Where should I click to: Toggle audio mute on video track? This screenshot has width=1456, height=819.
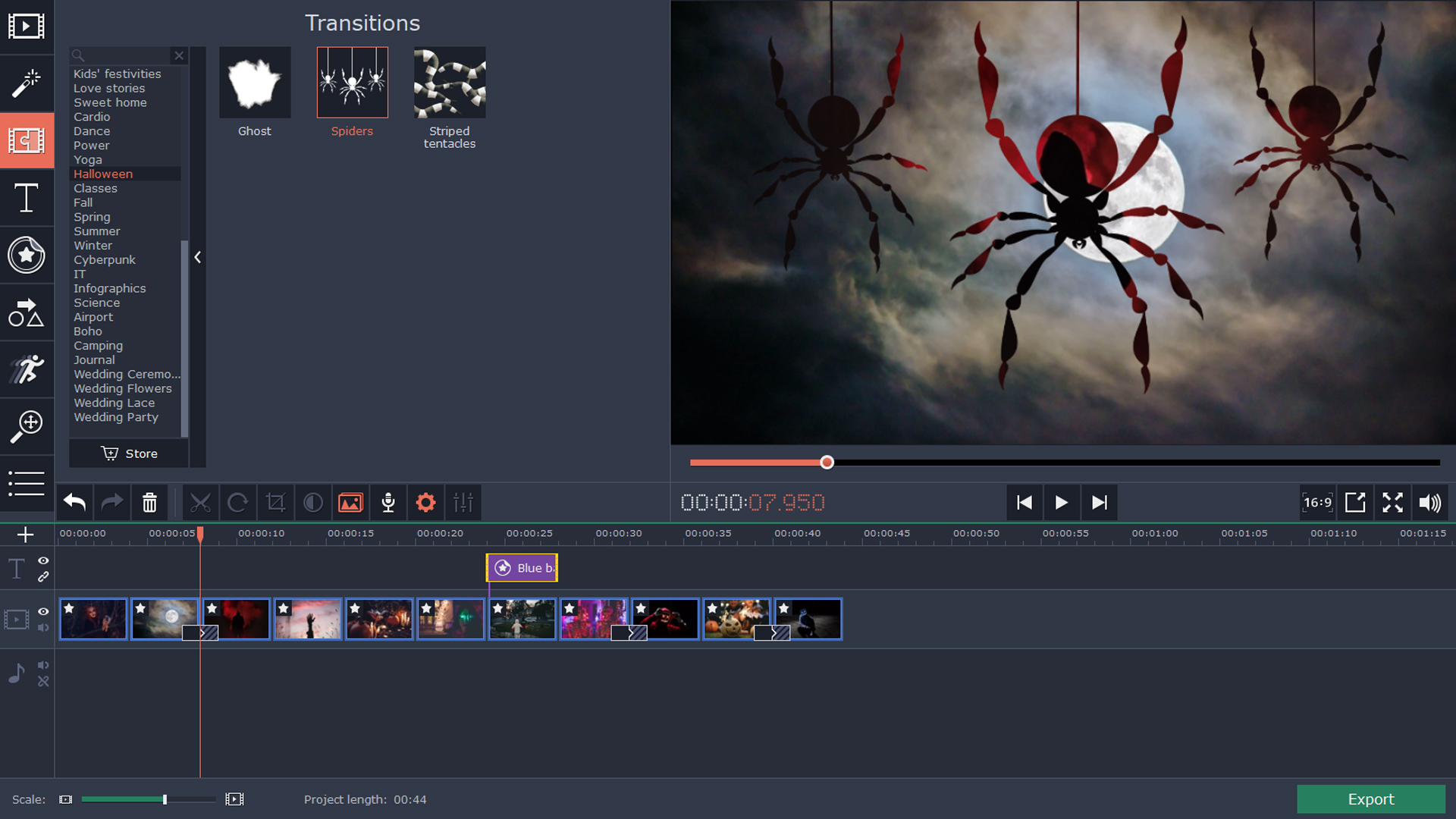[x=43, y=627]
